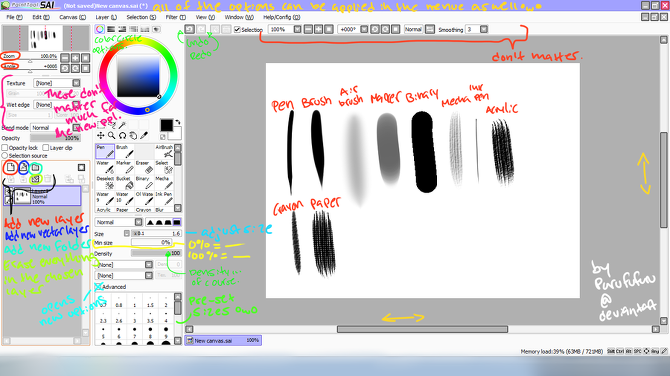Click the navigator canvas thumbnail

tap(46, 38)
